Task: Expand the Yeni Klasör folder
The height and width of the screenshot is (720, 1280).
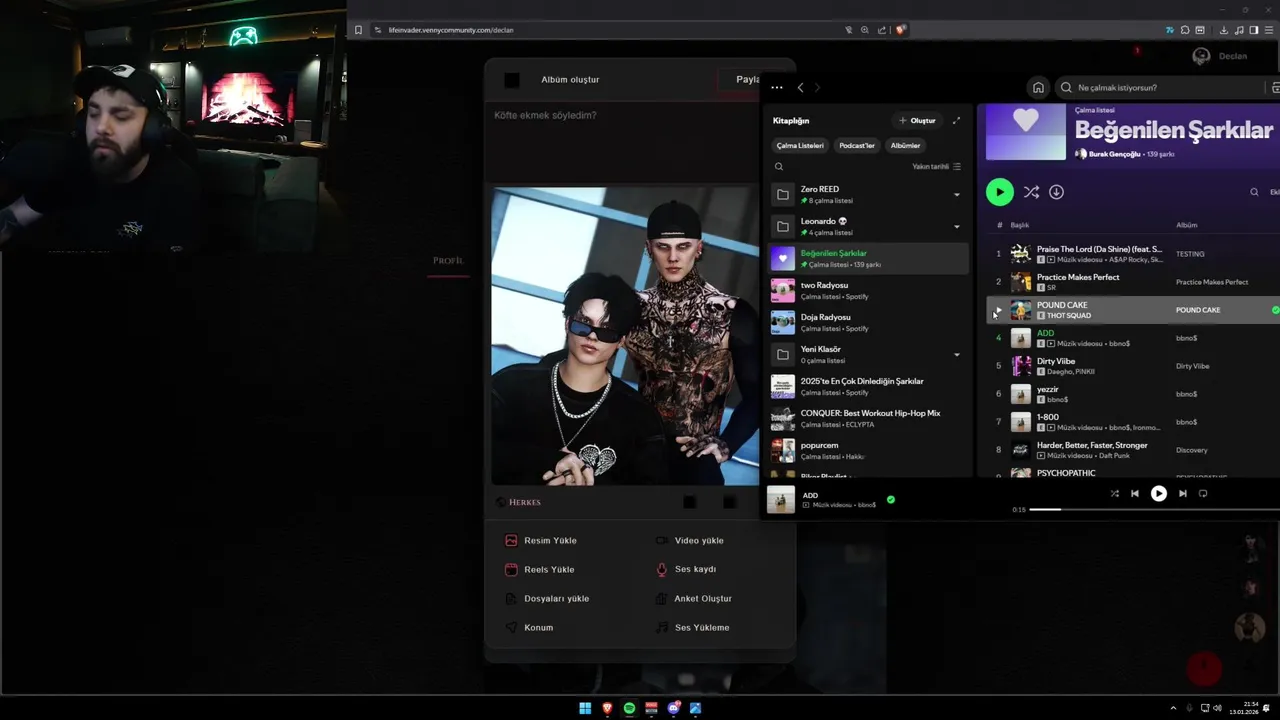Action: point(956,354)
